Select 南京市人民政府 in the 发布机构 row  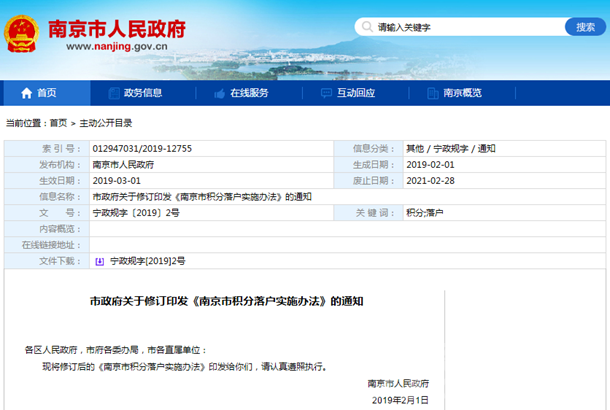tap(123, 165)
